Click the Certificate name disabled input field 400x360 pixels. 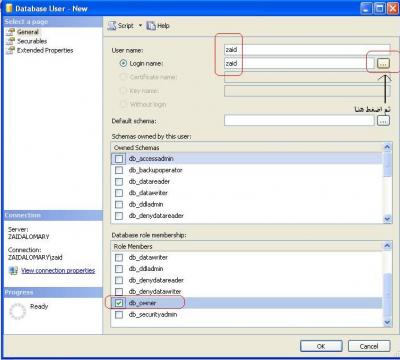307,77
